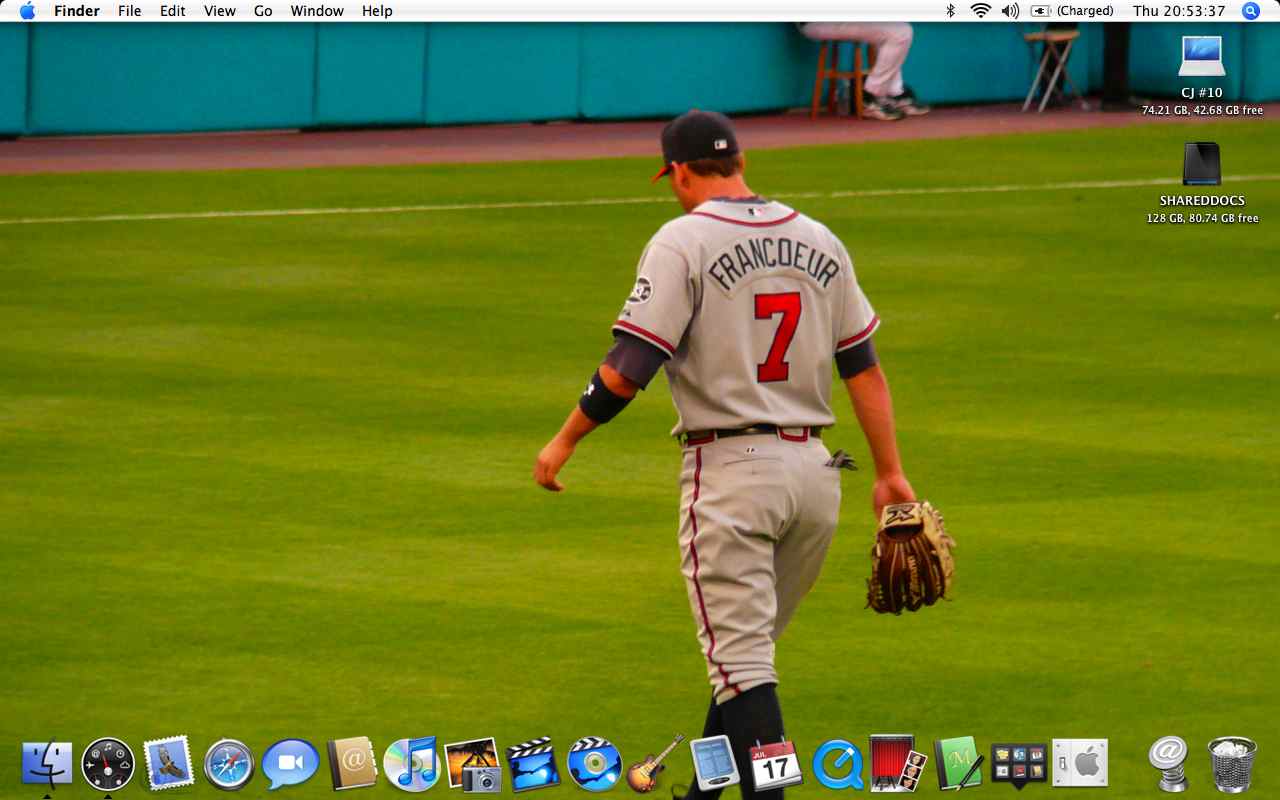Viewport: 1280px width, 800px height.
Task: Launch Safari compass icon in dock
Action: click(229, 765)
